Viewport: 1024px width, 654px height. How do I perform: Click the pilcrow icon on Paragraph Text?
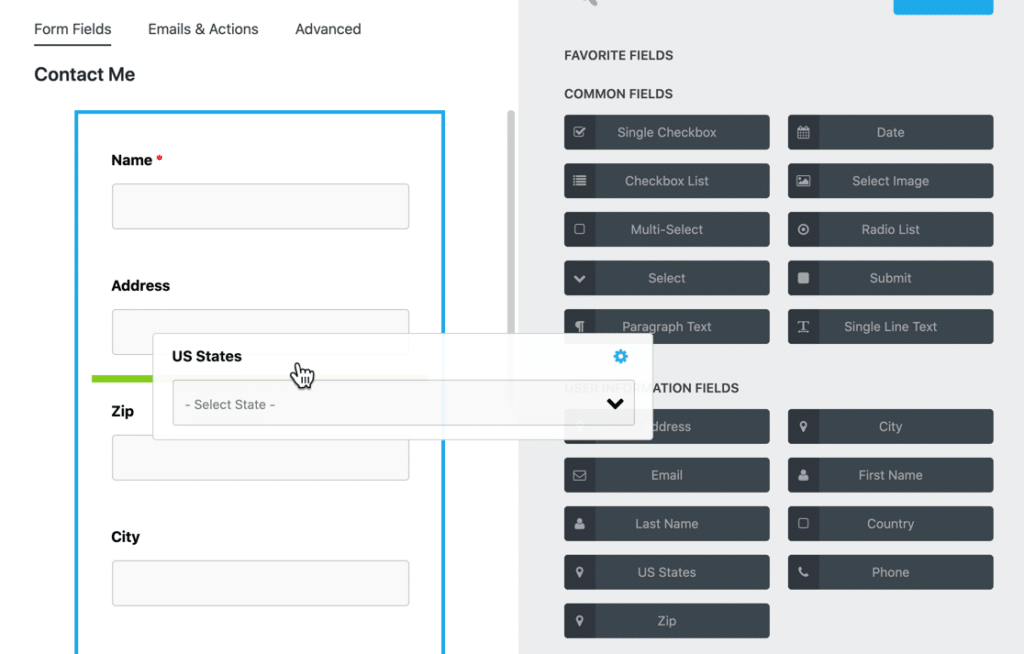tap(581, 326)
